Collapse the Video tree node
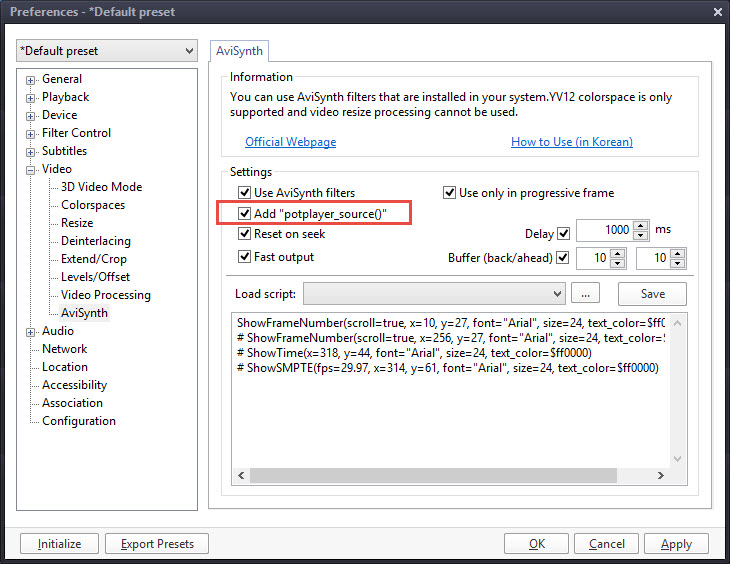Viewport: 730px width, 564px height. coord(30,170)
